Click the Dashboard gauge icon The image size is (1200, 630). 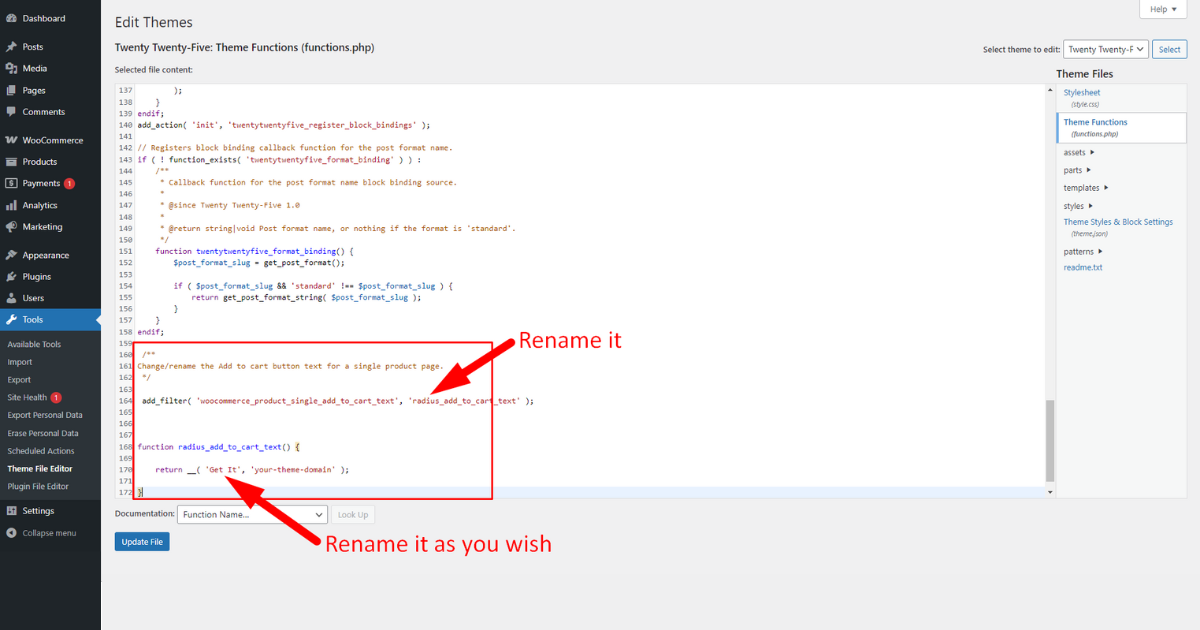(11, 18)
